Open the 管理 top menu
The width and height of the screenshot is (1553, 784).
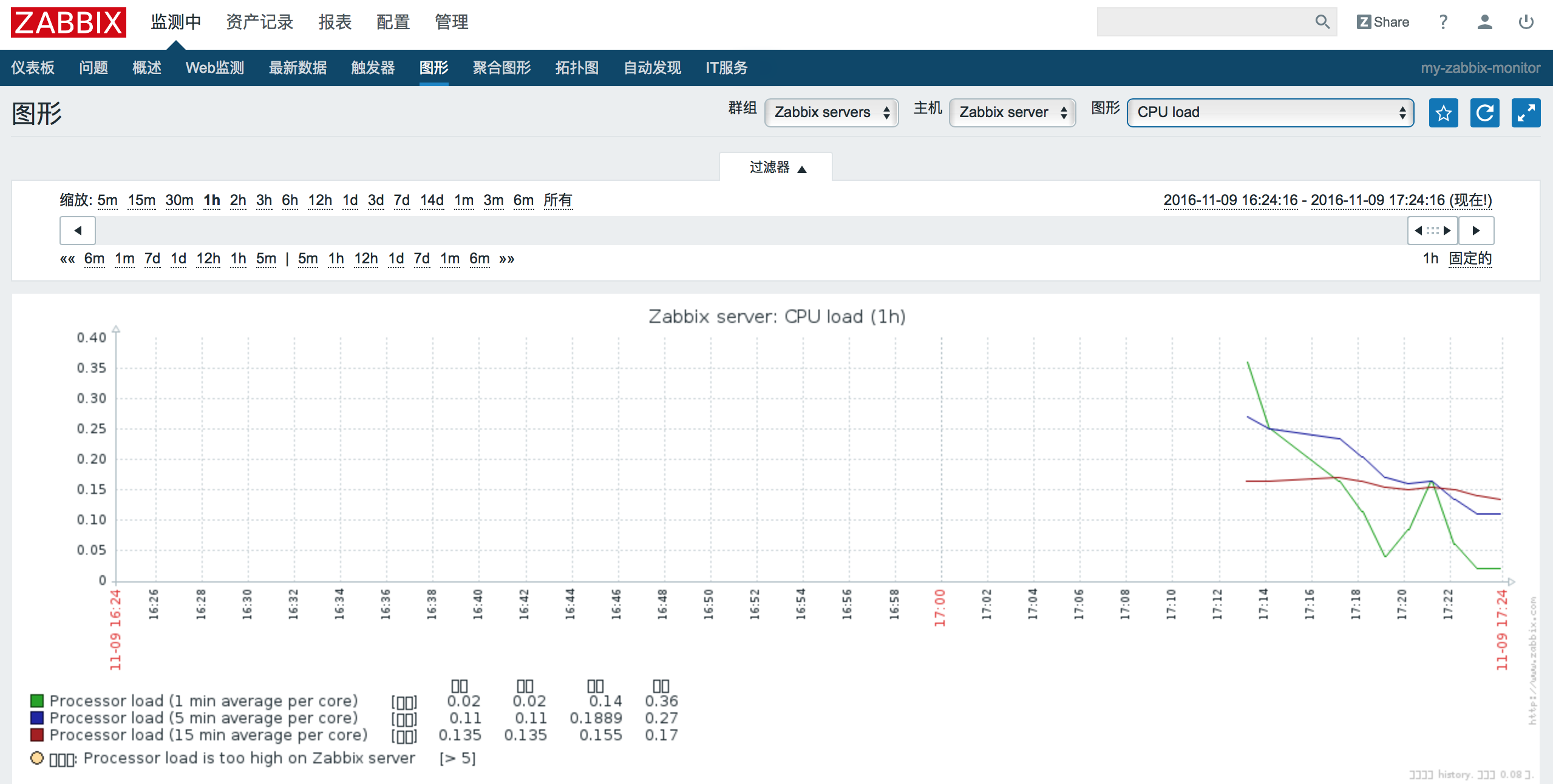pos(452,22)
